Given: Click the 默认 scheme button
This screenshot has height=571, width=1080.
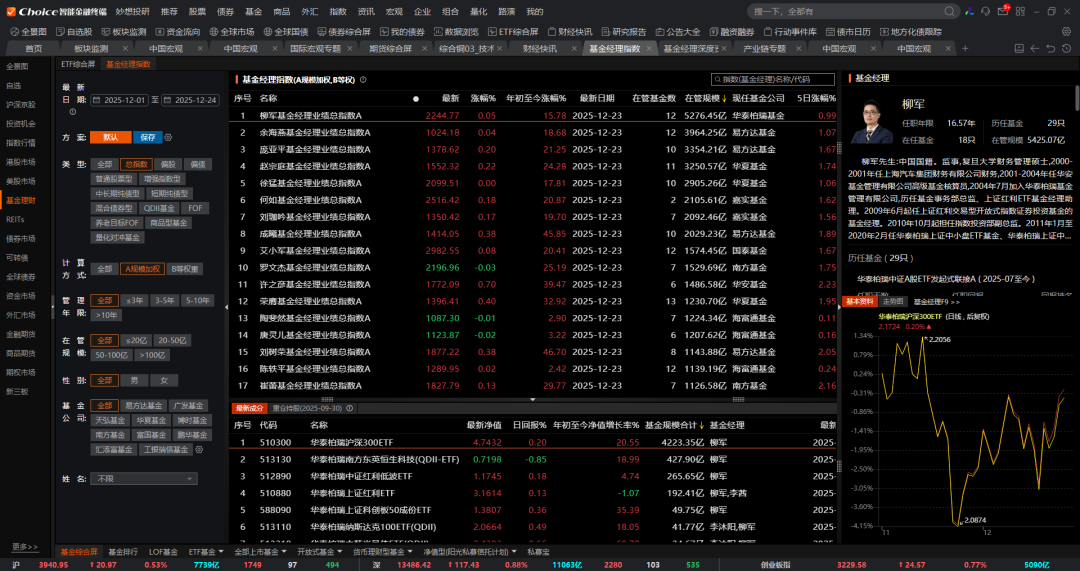Looking at the screenshot, I should tap(110, 137).
